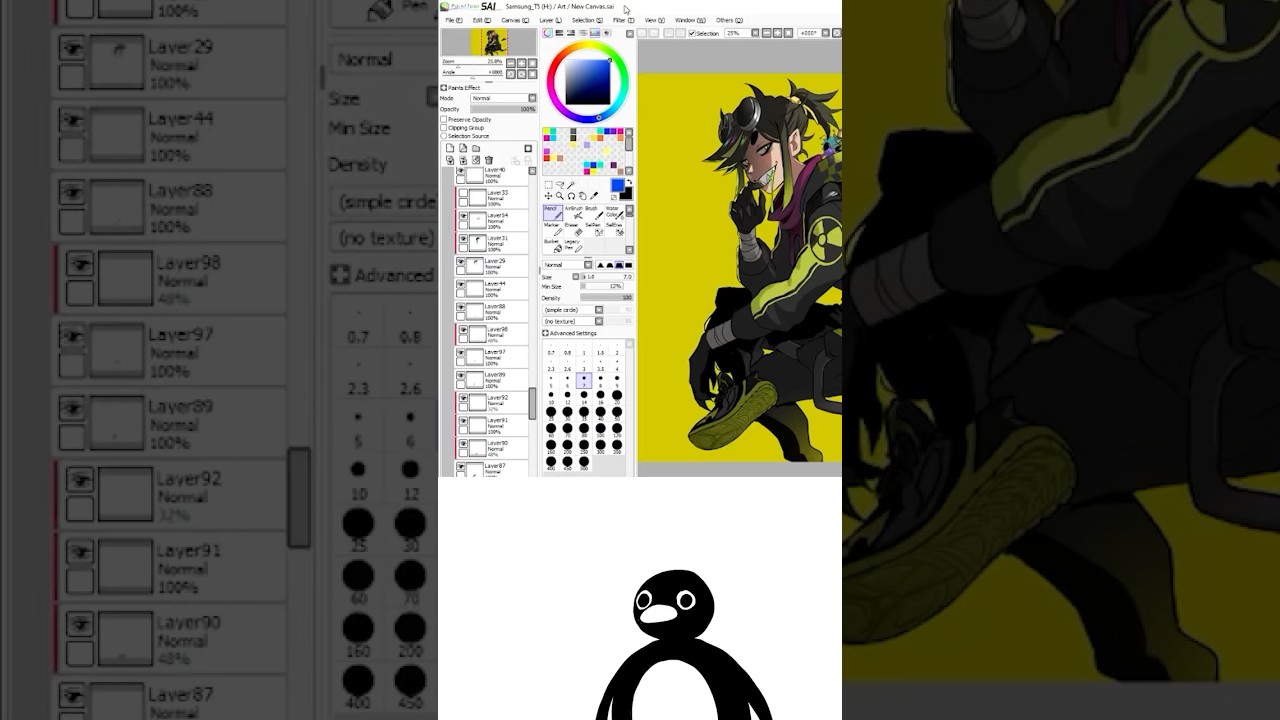Activate the rectangular selection tool
Screen dimensions: 1280x720
[x=549, y=185]
